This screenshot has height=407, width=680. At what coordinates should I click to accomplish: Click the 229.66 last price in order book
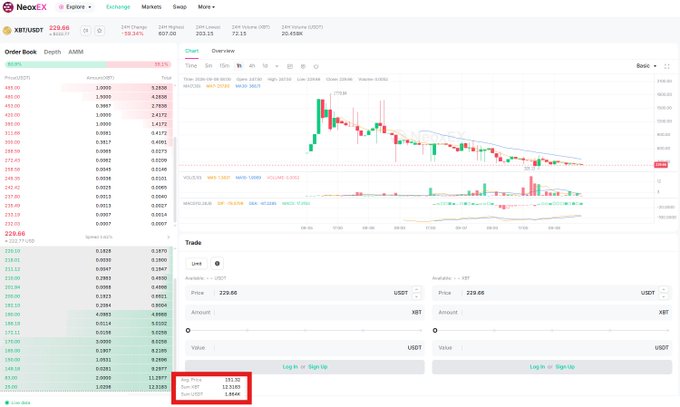coord(15,233)
